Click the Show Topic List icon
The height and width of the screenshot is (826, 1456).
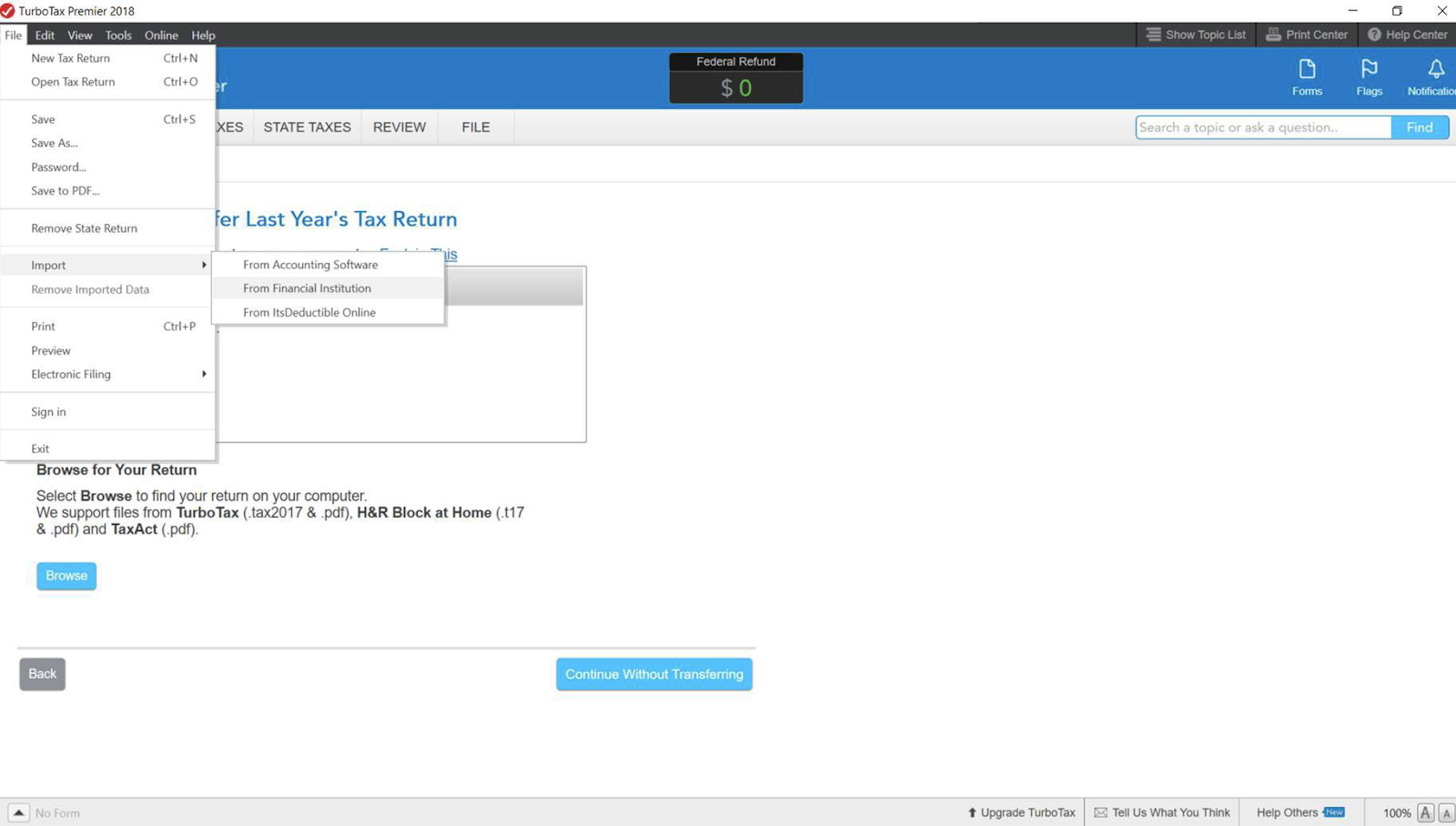(1154, 35)
